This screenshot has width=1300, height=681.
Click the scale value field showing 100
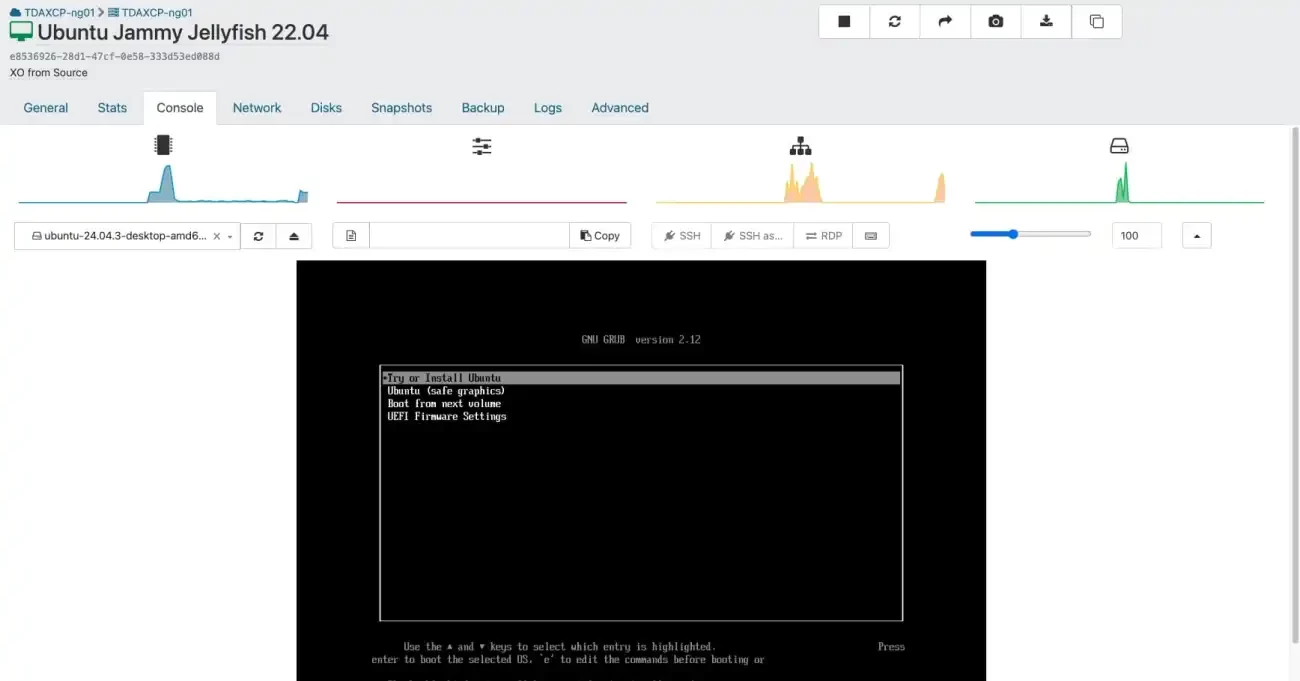click(1137, 236)
